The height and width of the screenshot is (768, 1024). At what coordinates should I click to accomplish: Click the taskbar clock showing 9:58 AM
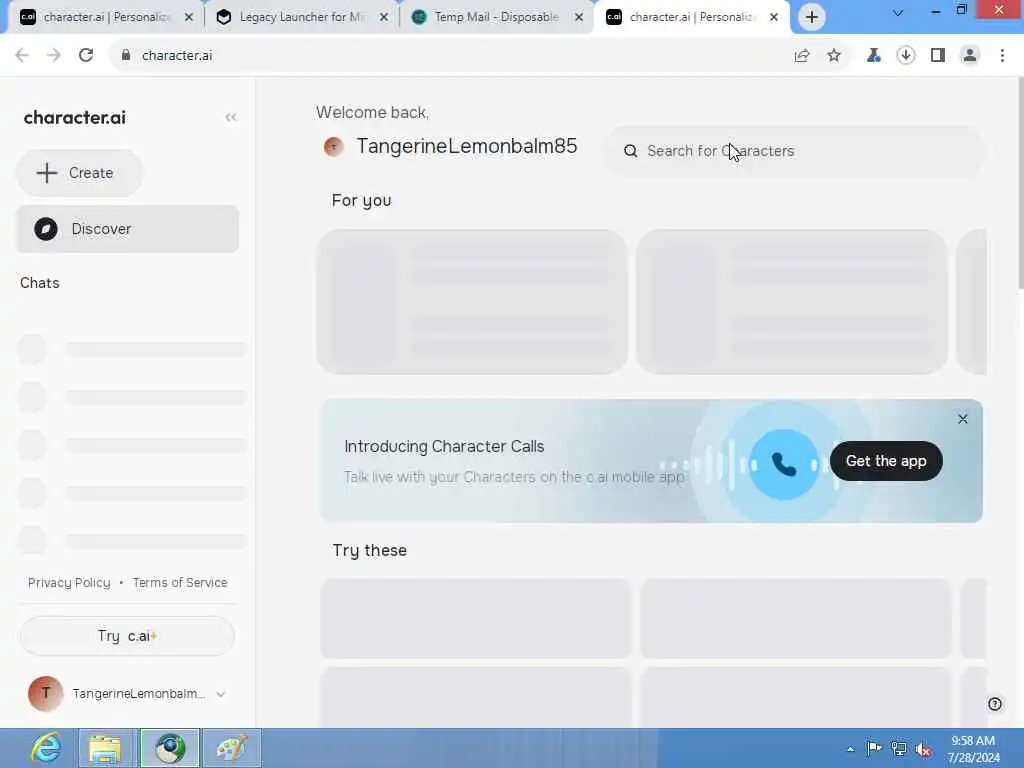coord(973,748)
